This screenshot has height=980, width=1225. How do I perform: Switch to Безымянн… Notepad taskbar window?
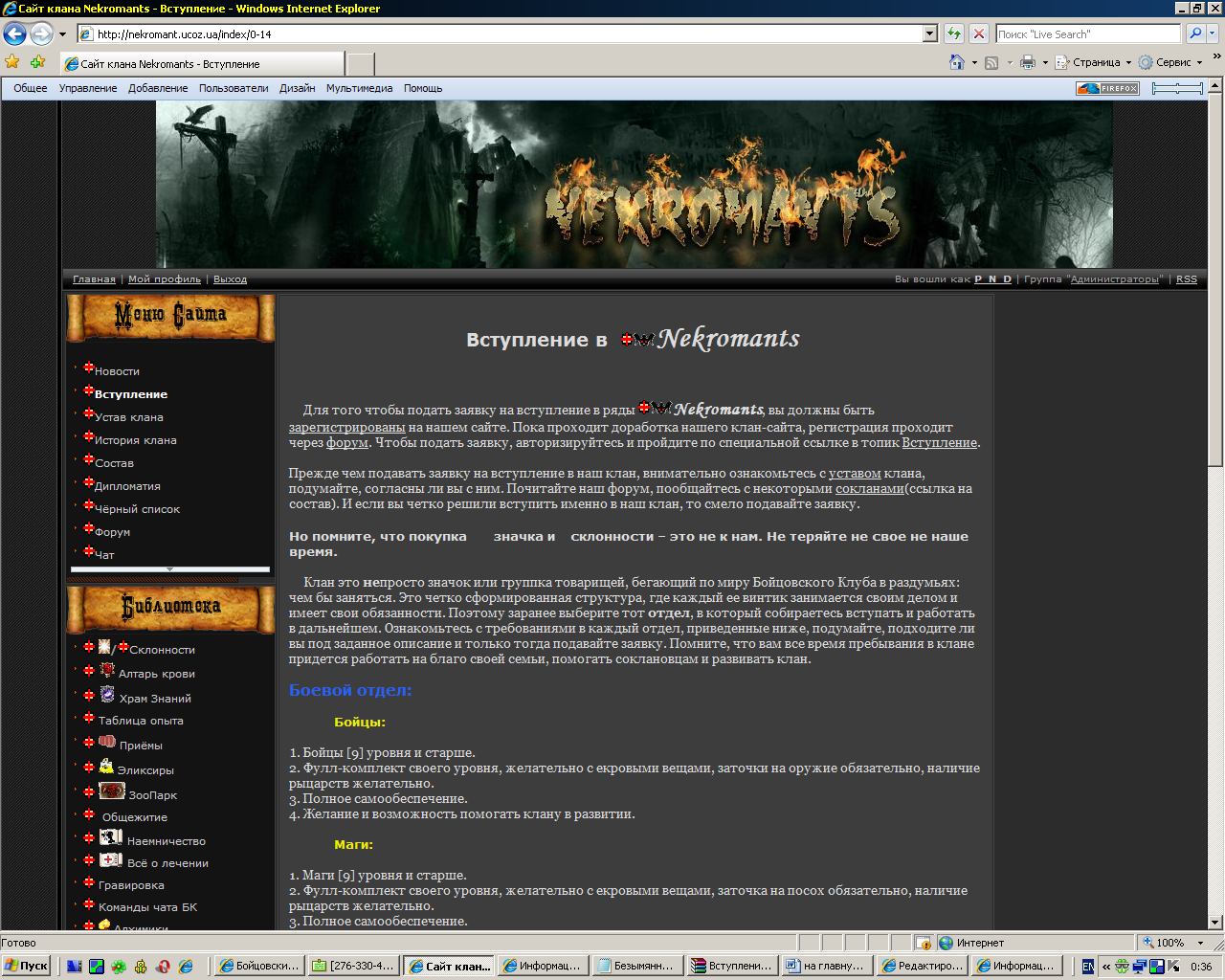(x=636, y=967)
